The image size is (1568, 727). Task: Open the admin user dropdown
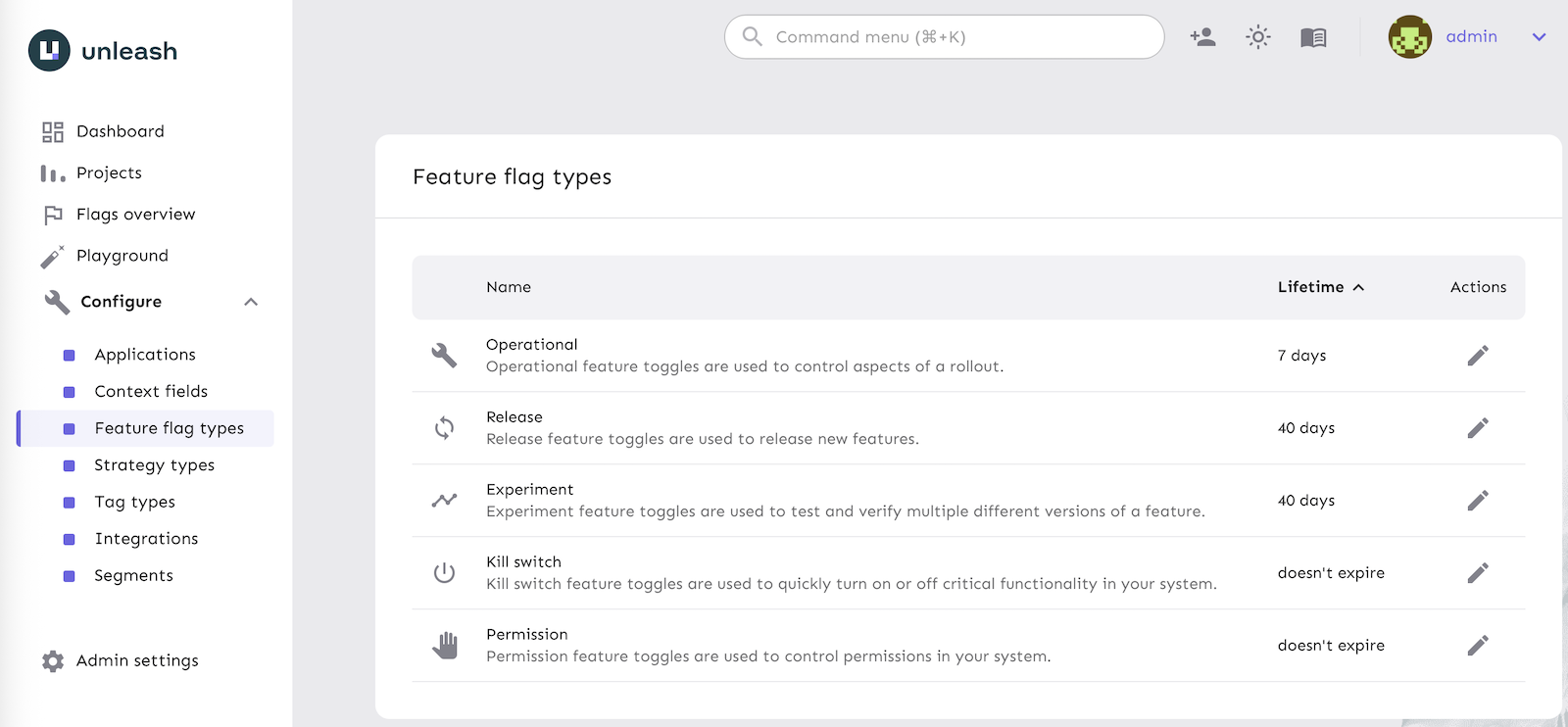click(1538, 37)
